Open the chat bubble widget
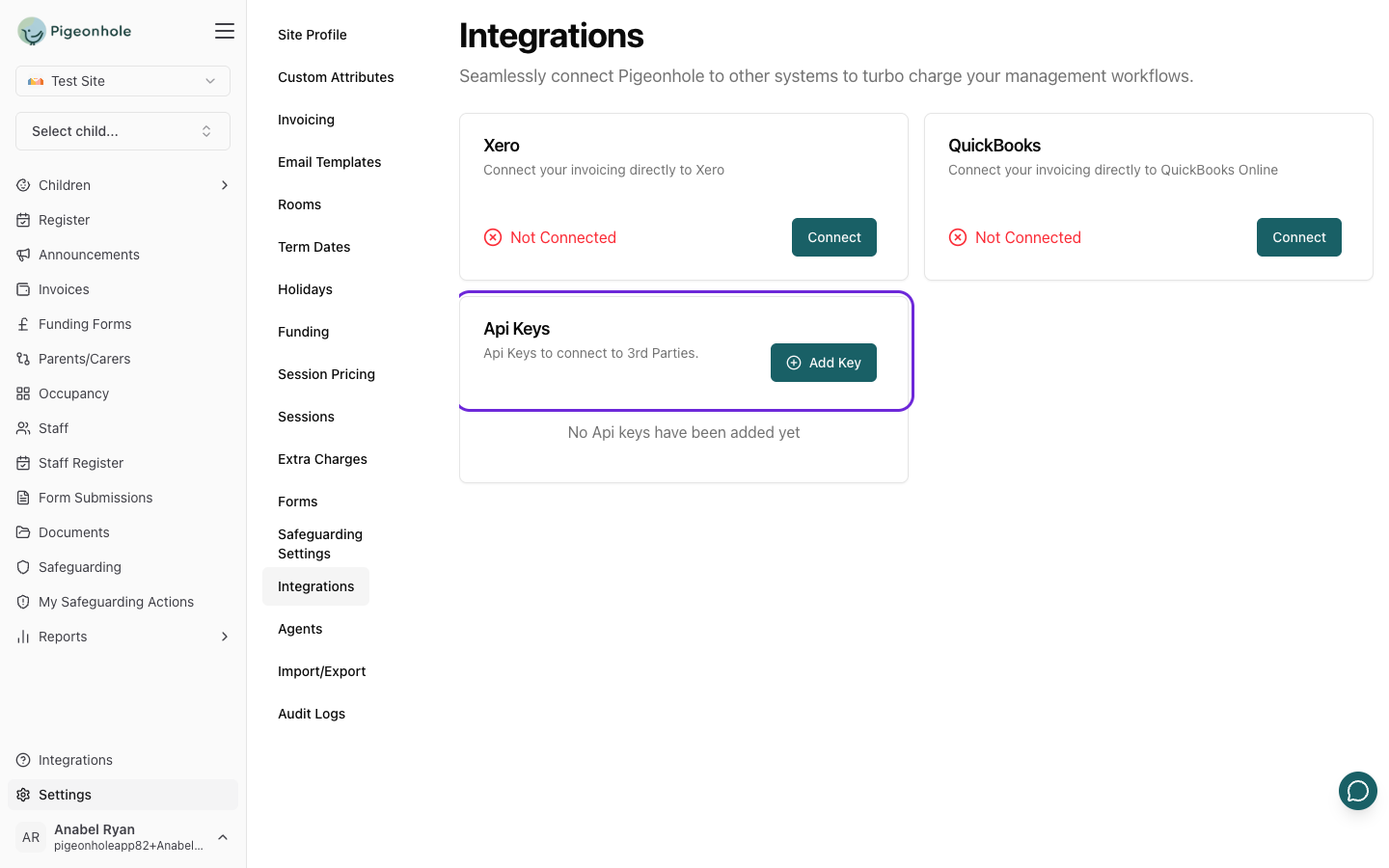Screen dimensions: 1389x868 pos(1358,791)
